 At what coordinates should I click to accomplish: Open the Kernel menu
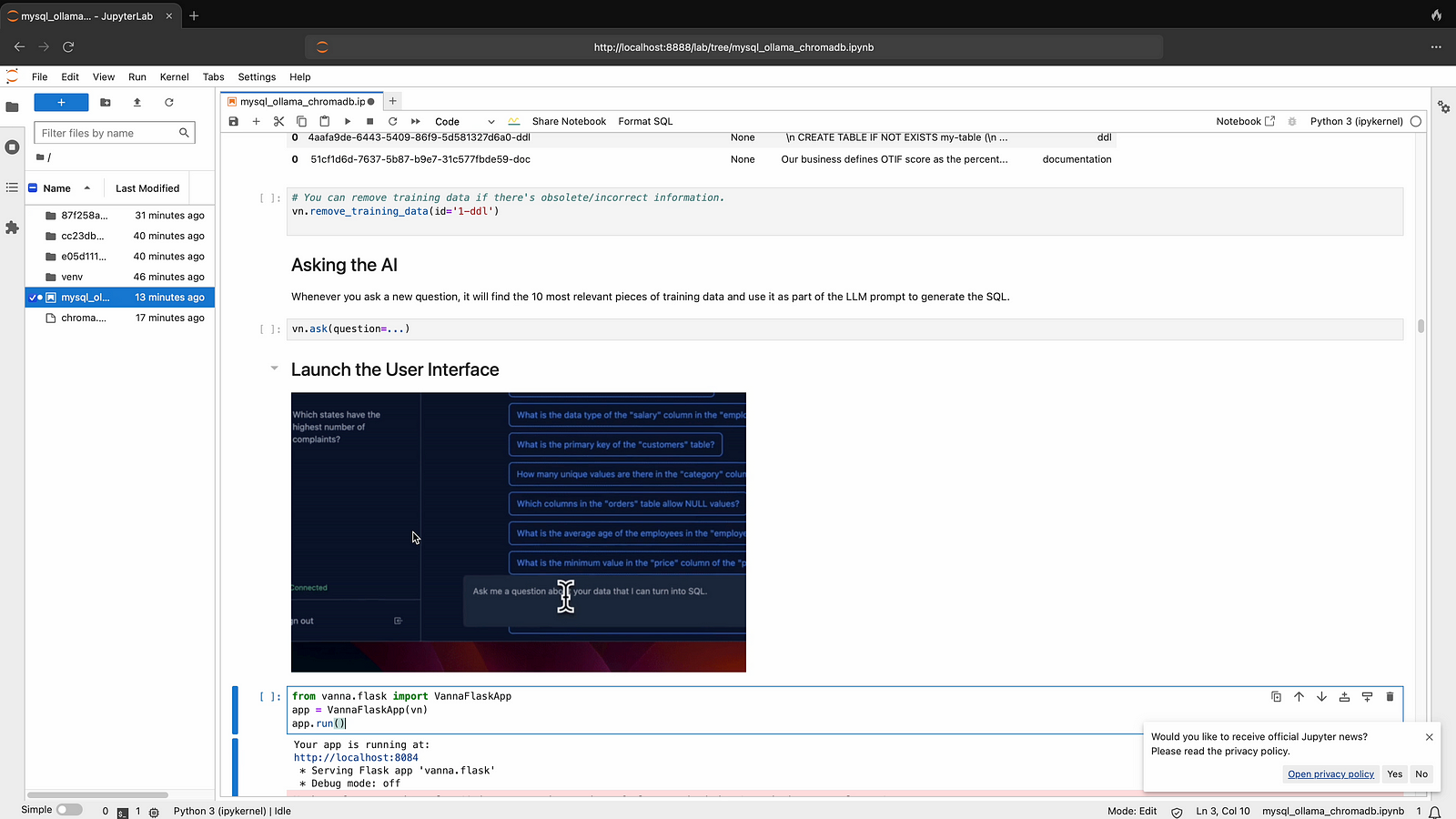coord(174,77)
